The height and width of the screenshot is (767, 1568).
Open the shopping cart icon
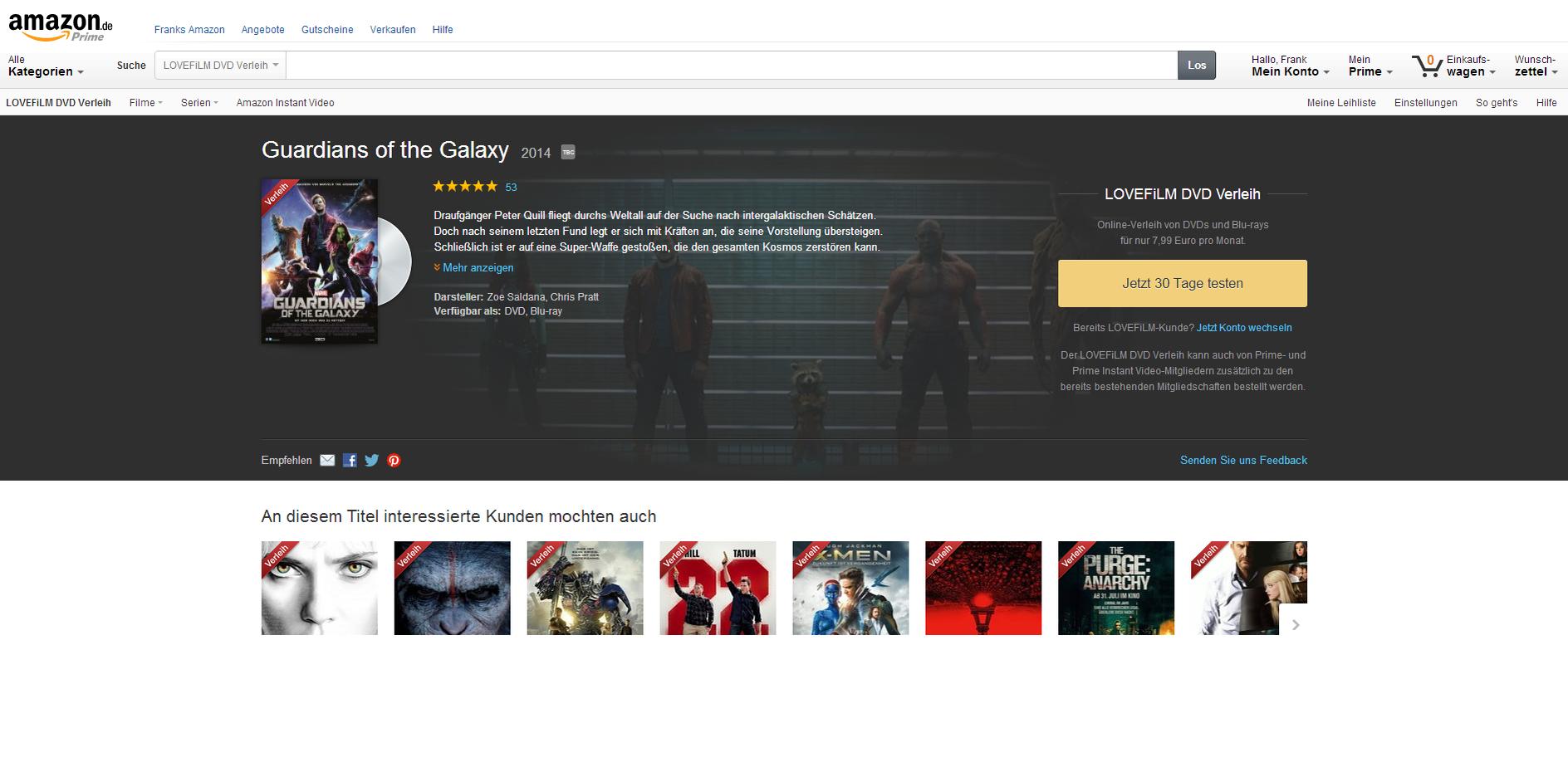click(x=1427, y=66)
